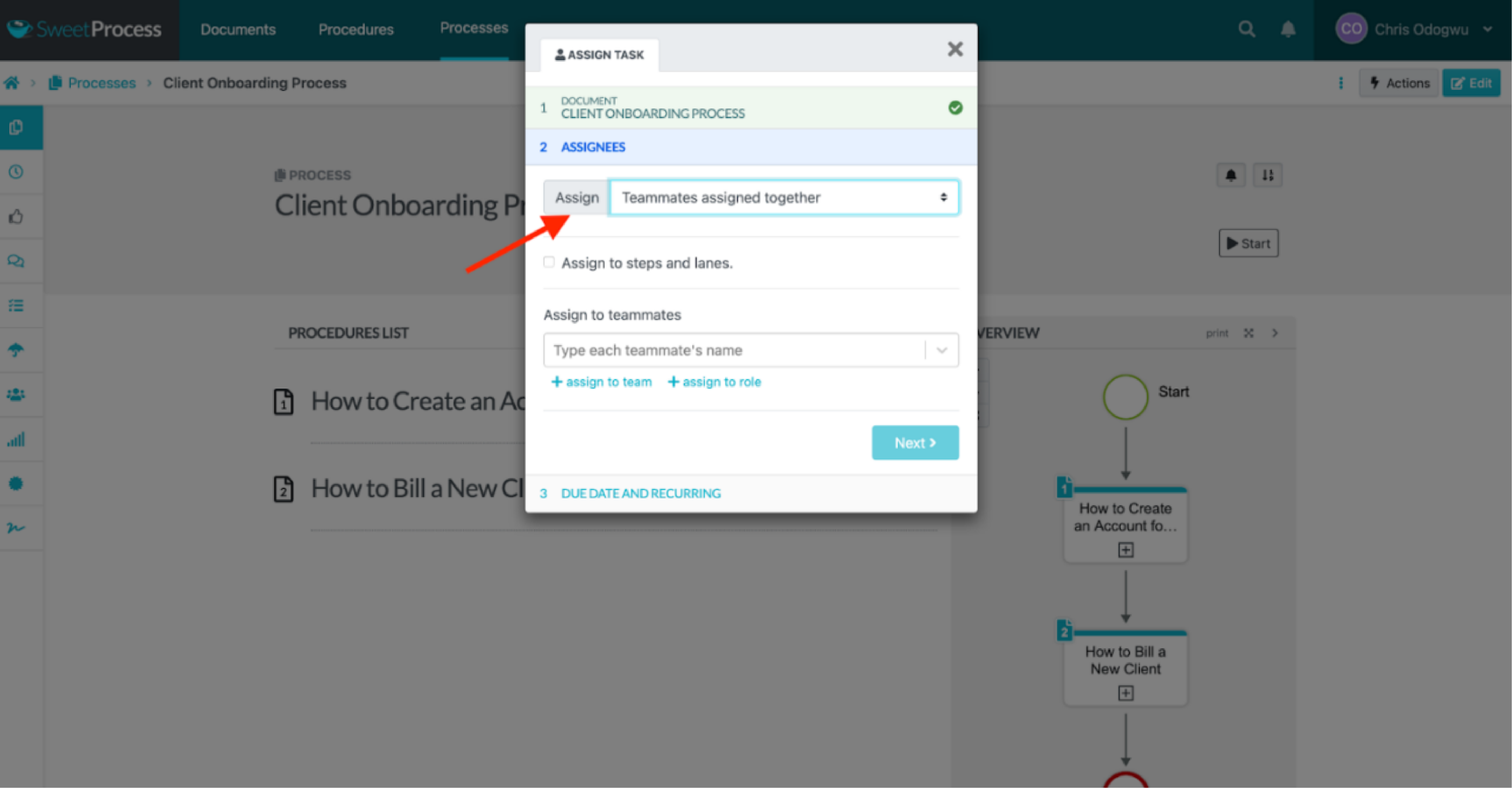Click the teammate's name input field
Screen dimensions: 1512x788
pos(734,350)
